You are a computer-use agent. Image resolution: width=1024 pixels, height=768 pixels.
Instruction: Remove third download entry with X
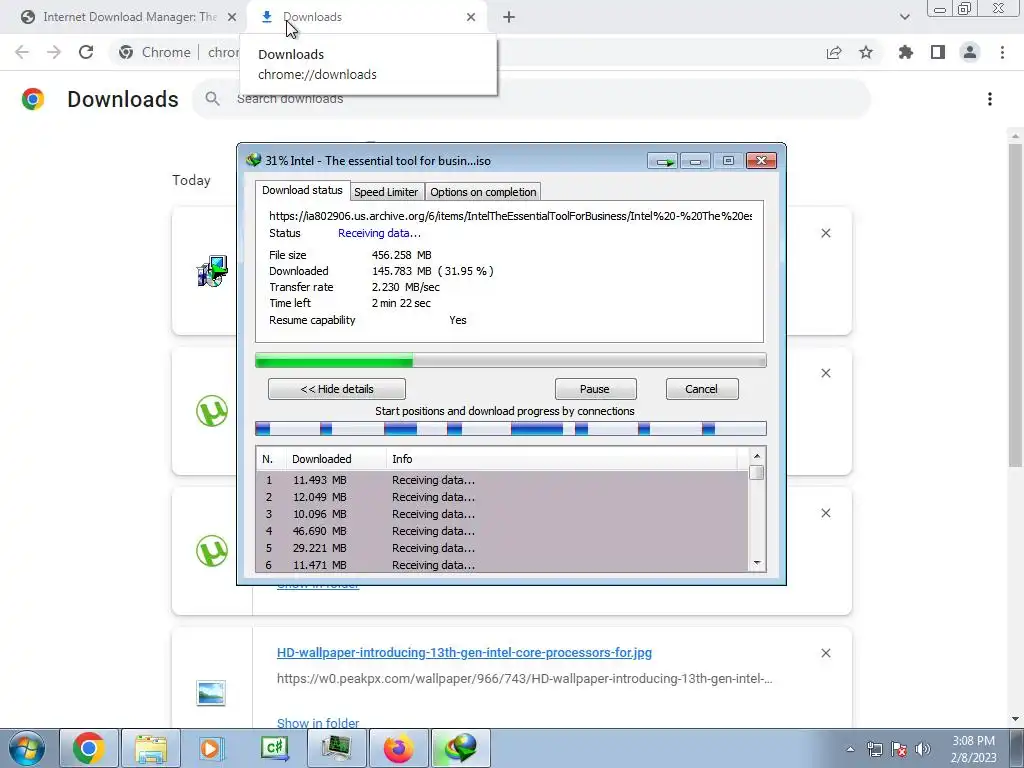coord(825,513)
